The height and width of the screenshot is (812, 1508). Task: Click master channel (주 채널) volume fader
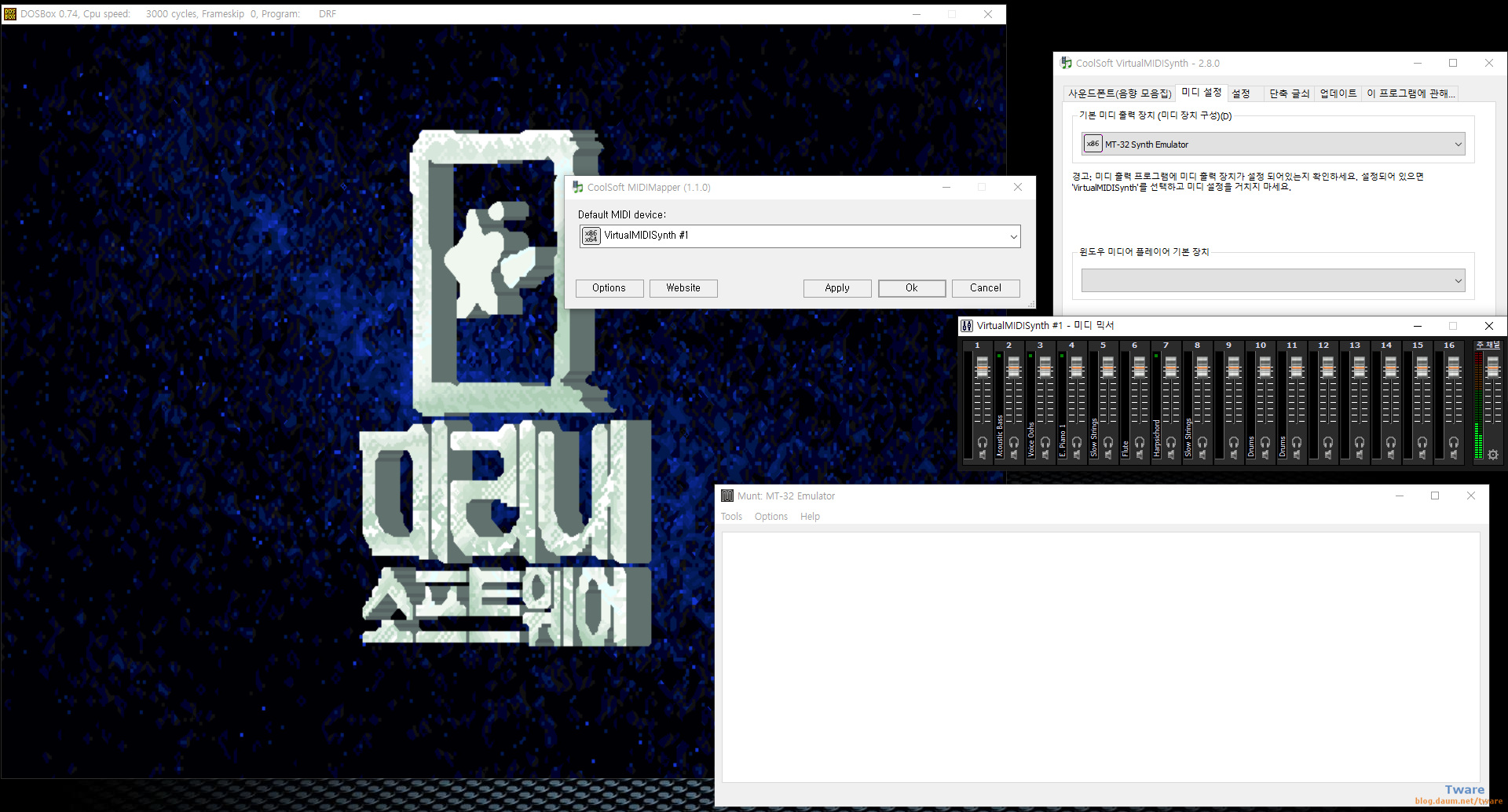(1493, 366)
